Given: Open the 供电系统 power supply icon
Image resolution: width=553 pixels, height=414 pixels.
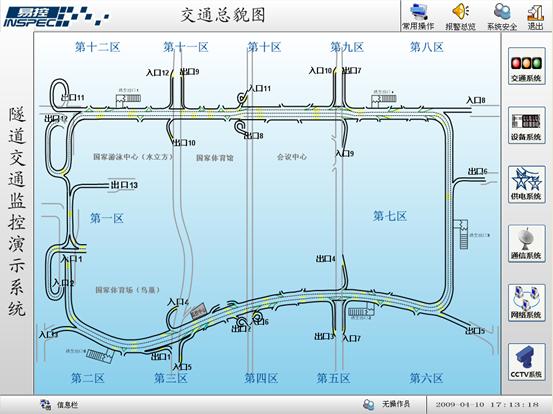Looking at the screenshot, I should coord(526,185).
